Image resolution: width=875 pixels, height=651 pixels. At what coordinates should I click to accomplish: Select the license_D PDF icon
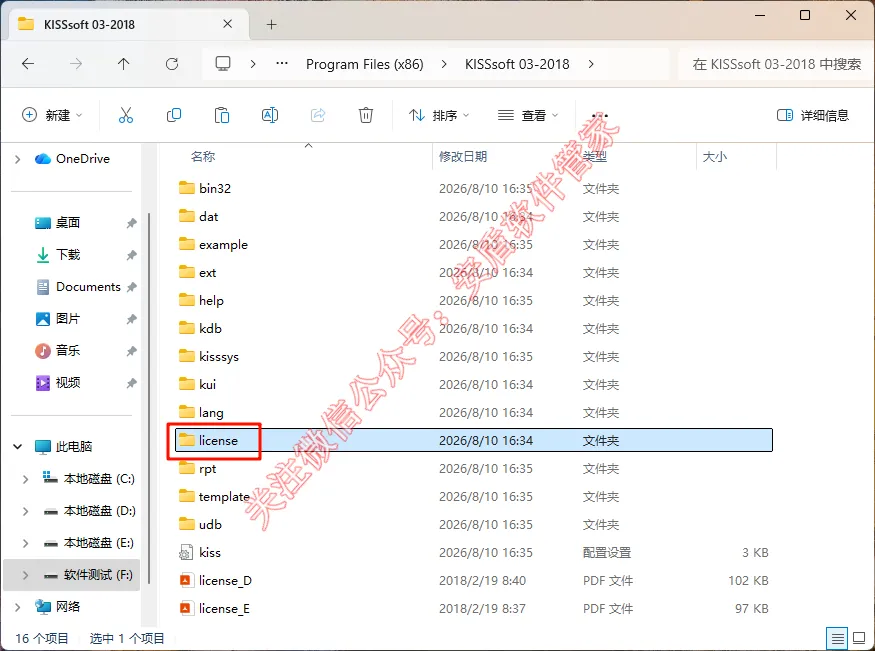click(185, 580)
